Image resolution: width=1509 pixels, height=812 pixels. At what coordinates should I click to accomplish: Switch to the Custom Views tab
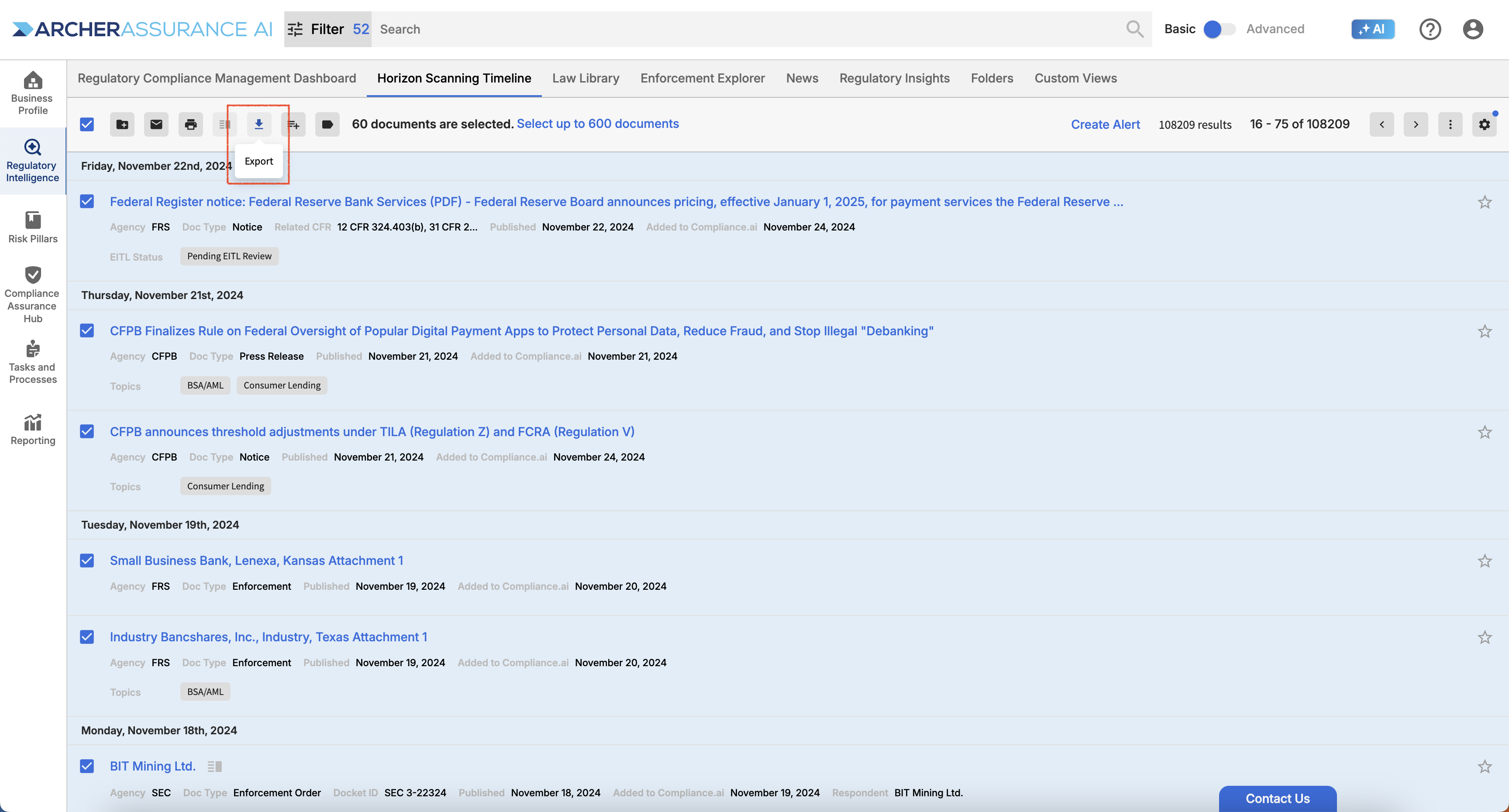coord(1075,78)
